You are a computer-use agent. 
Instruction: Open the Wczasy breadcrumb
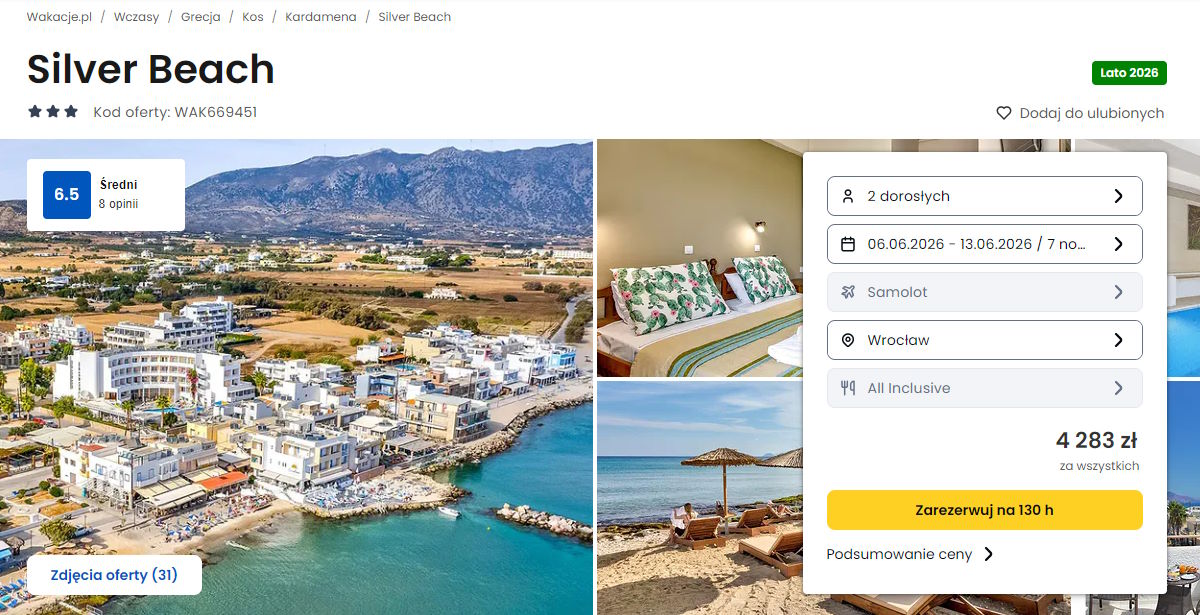pos(136,17)
